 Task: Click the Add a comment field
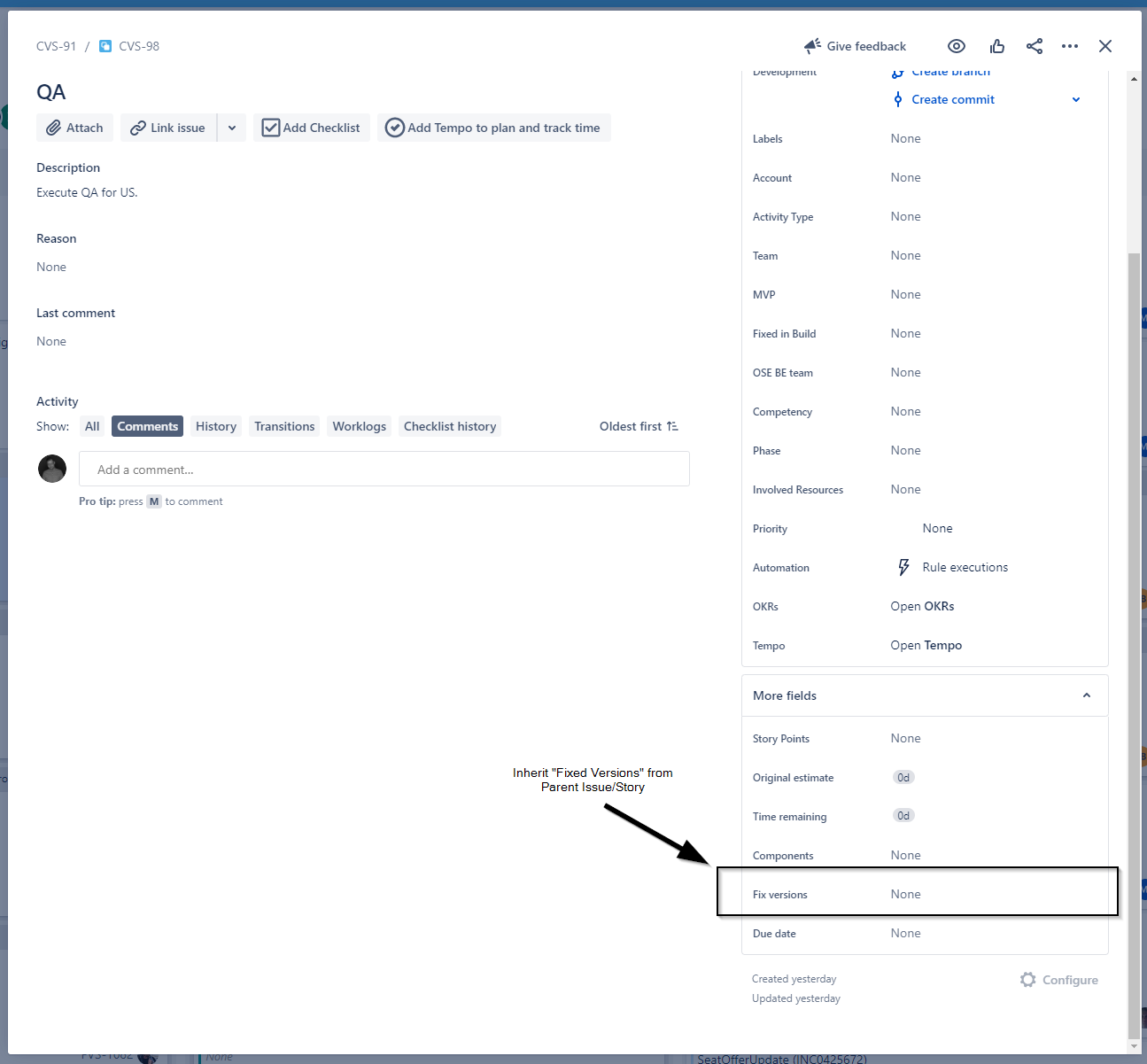[384, 469]
